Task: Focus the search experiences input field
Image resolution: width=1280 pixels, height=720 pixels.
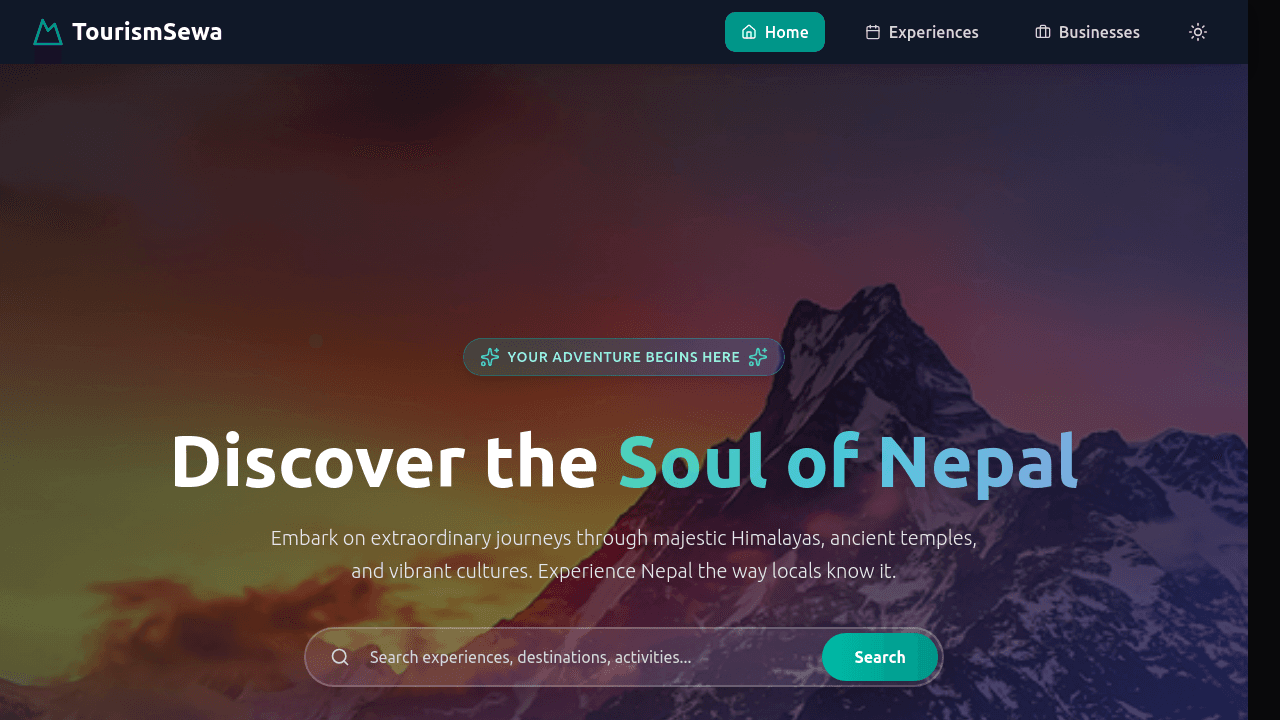Action: [590, 657]
